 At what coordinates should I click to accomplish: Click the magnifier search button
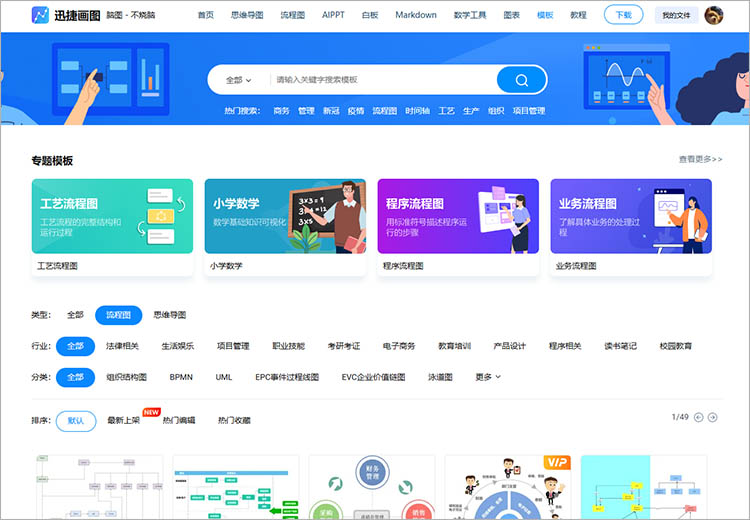pos(521,80)
